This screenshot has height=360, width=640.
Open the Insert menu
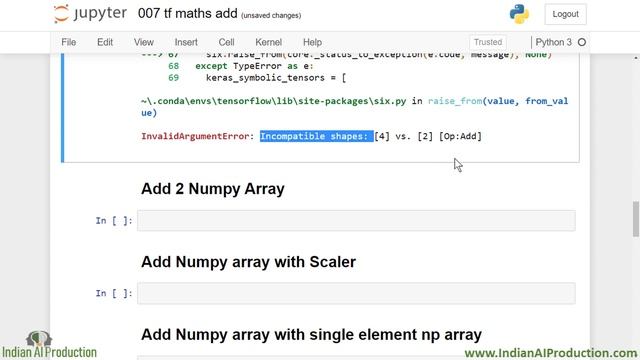pyautogui.click(x=186, y=42)
